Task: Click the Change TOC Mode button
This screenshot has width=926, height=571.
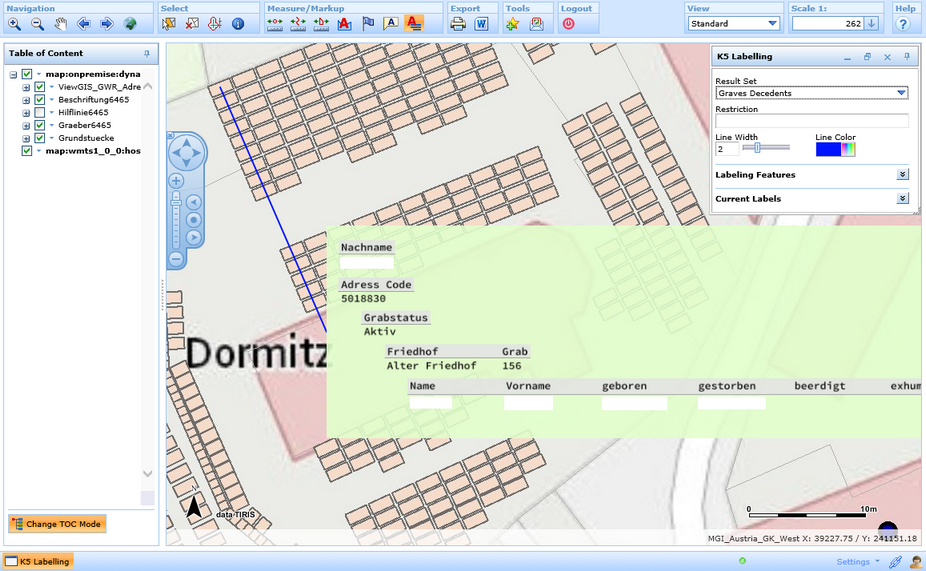Action: 57,524
